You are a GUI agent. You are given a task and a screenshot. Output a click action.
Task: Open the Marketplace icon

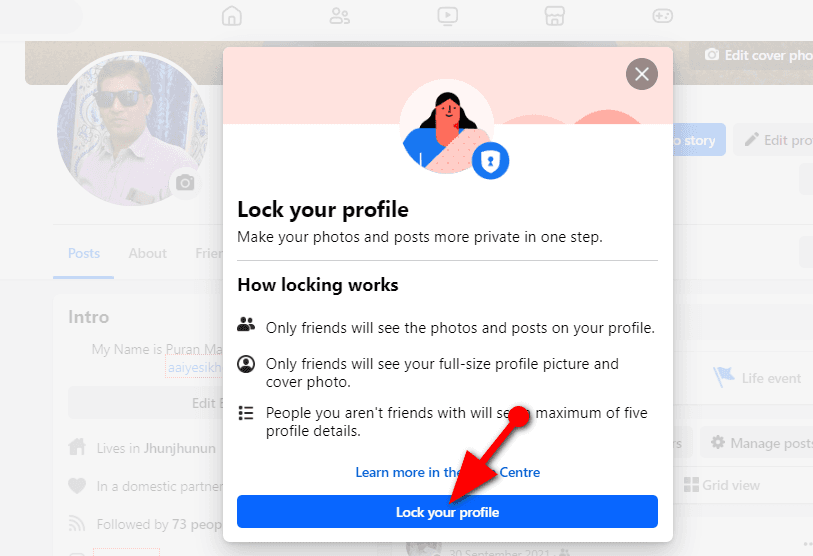[x=554, y=16]
